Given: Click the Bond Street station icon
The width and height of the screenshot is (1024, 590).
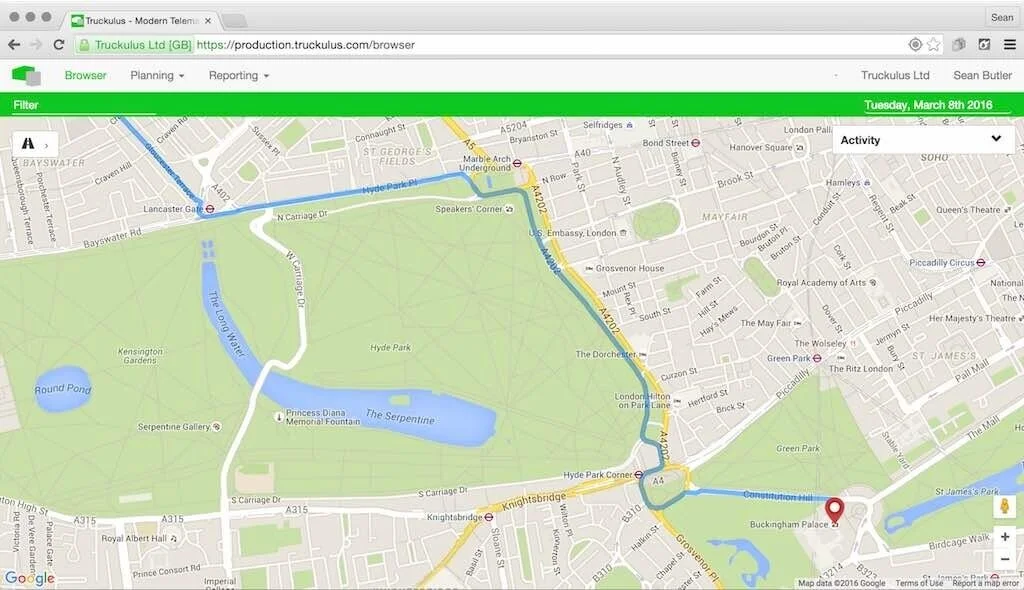Looking at the screenshot, I should [x=696, y=142].
